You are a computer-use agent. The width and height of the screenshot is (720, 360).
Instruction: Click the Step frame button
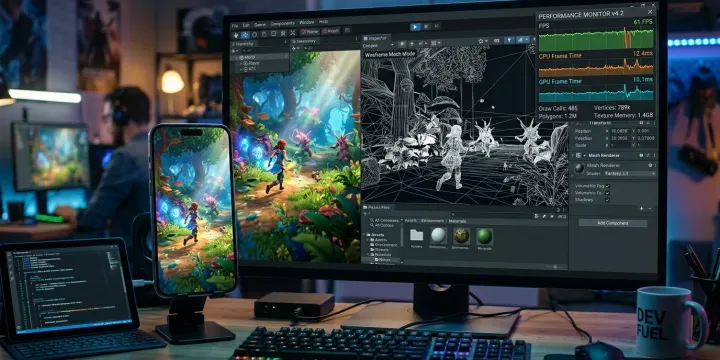click(x=437, y=27)
